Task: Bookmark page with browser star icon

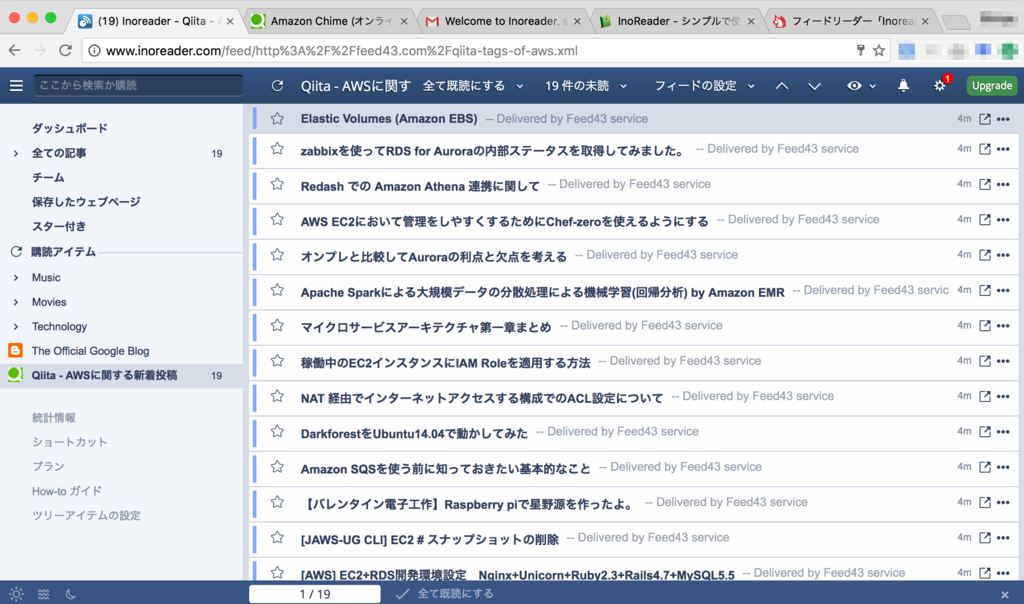Action: [879, 50]
